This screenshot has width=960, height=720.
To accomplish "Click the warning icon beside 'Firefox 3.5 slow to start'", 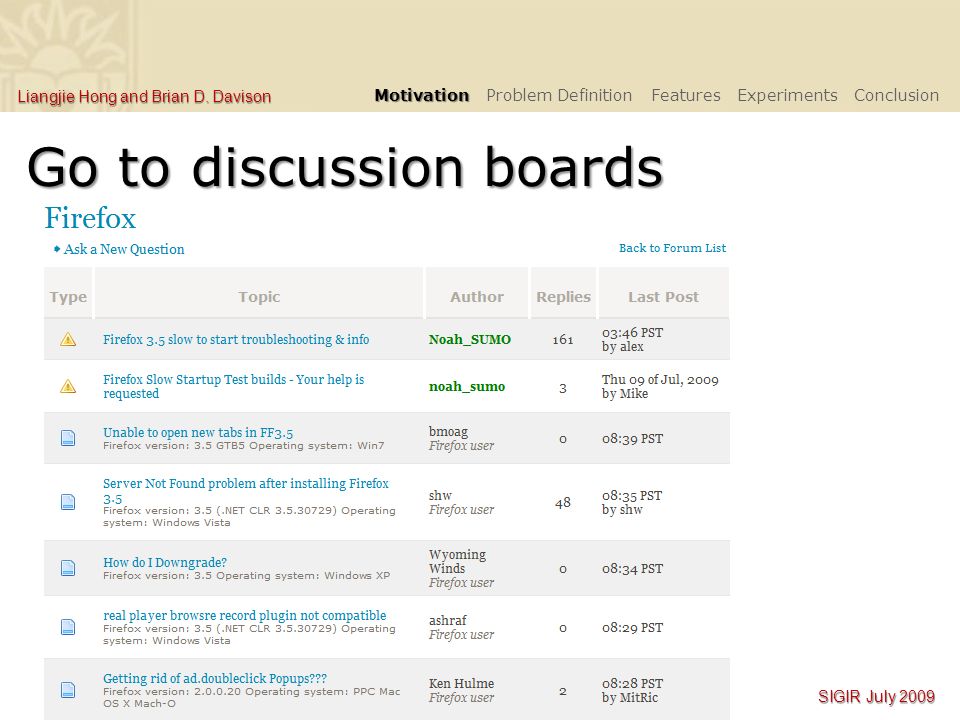I will (x=68, y=339).
